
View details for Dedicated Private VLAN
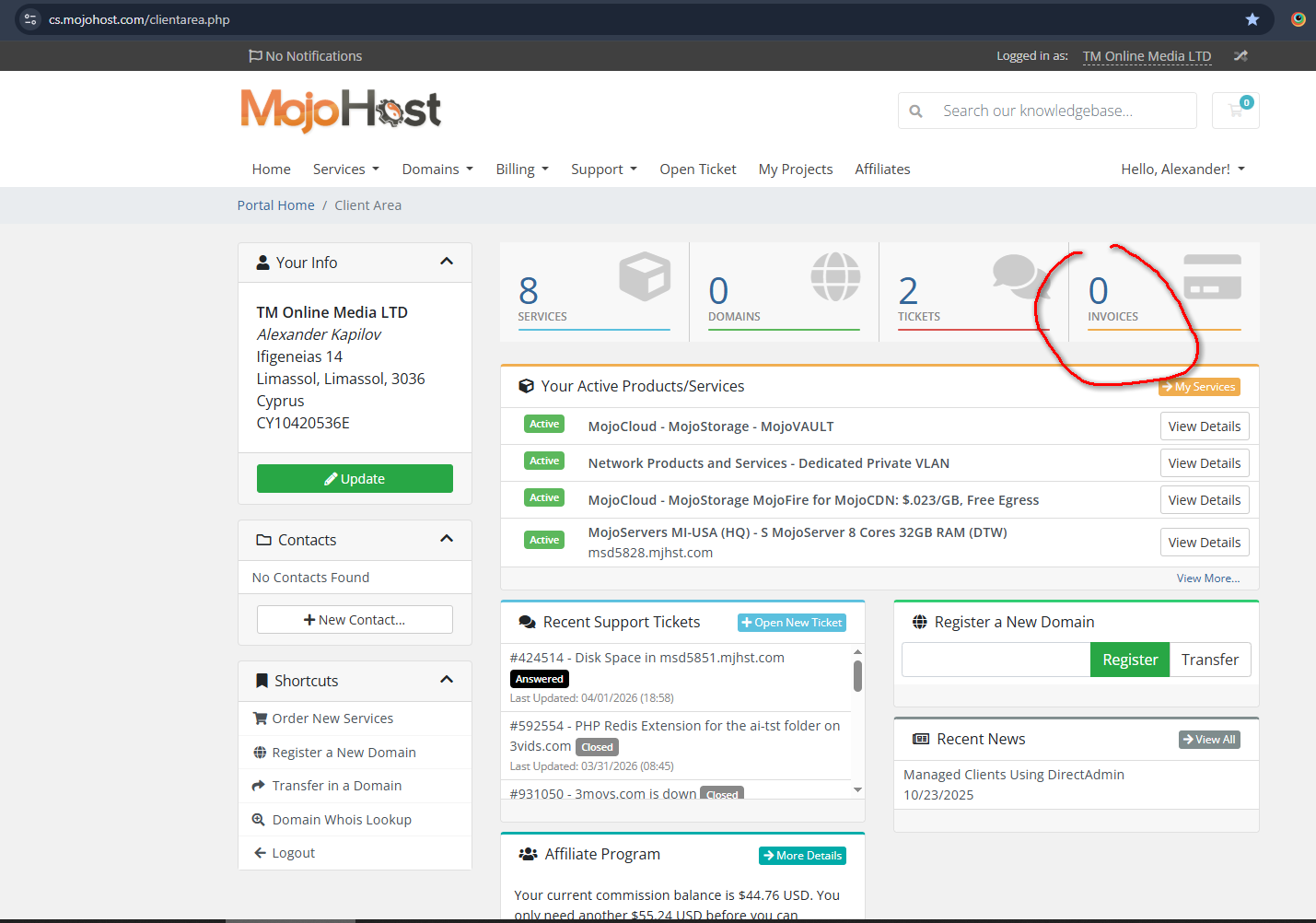(x=1205, y=463)
